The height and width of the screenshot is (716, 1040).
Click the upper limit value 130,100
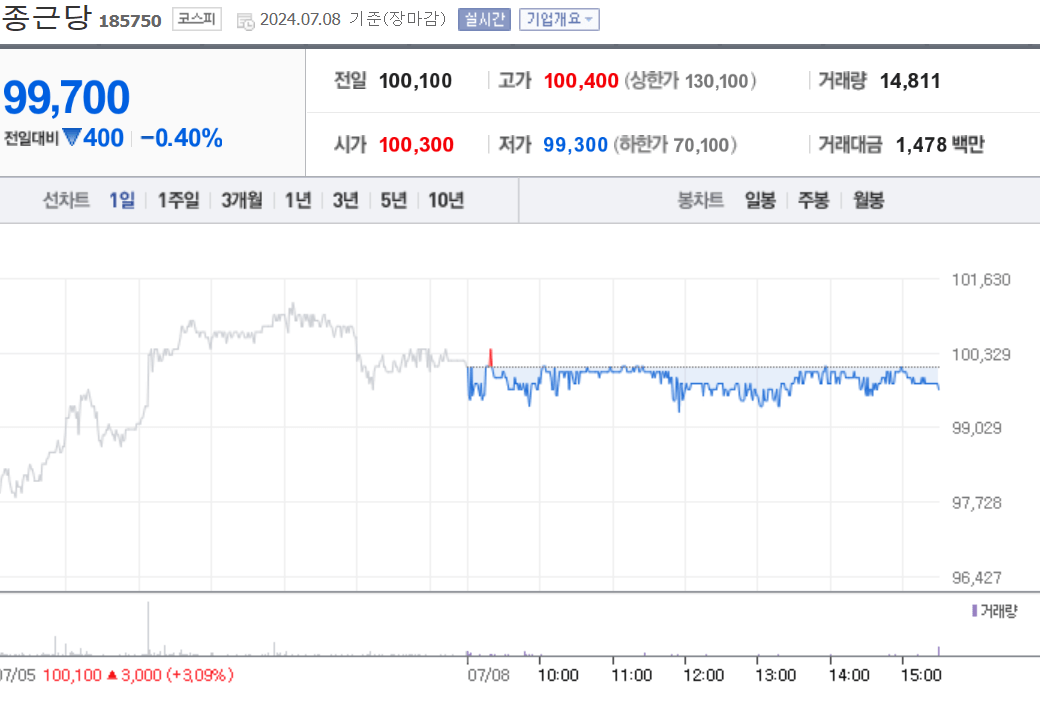[x=716, y=81]
